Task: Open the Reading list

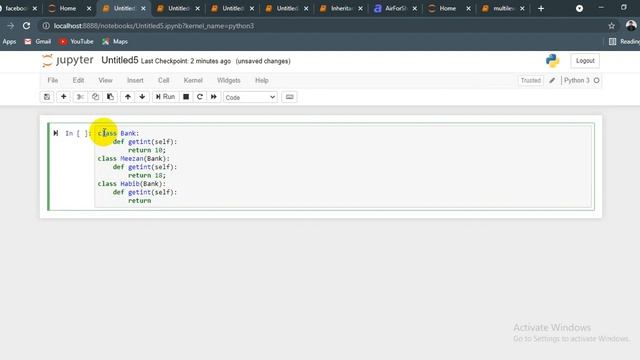Action: point(624,42)
